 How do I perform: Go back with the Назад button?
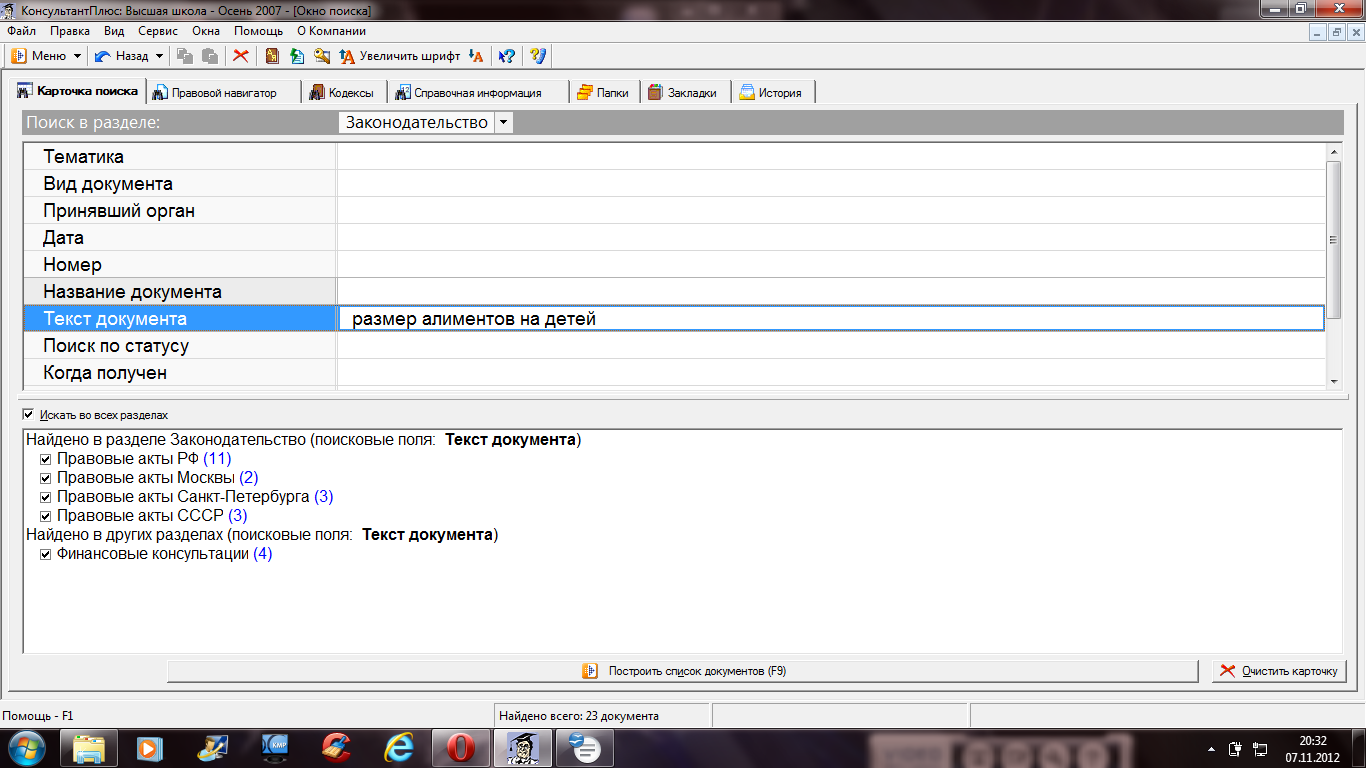[x=121, y=56]
